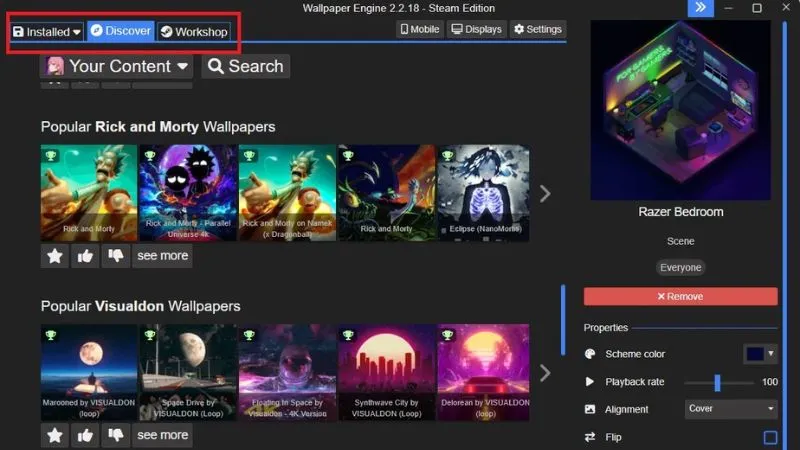800x450 pixels.
Task: Open the Installed dropdown menu
Action: pyautogui.click(x=47, y=32)
